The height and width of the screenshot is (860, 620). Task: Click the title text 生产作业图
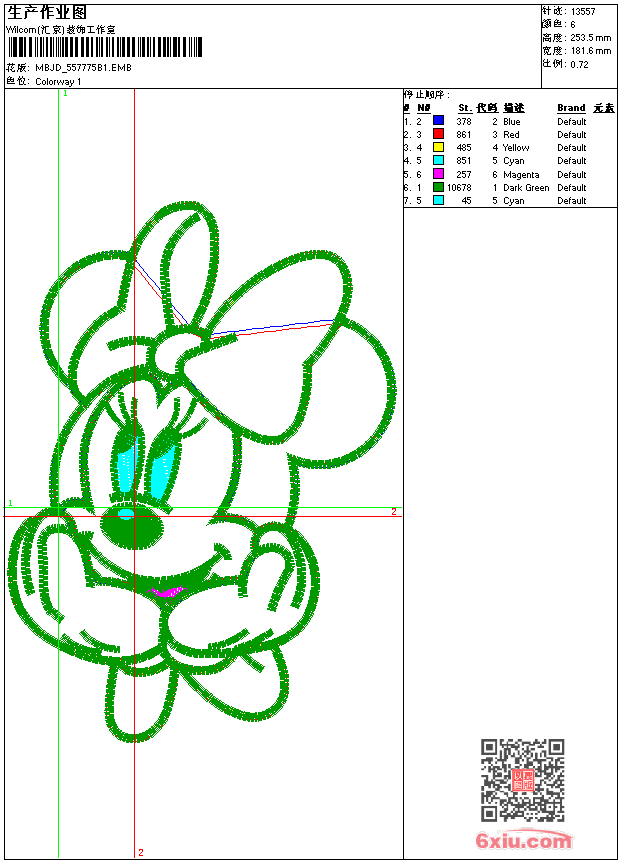click(x=47, y=12)
